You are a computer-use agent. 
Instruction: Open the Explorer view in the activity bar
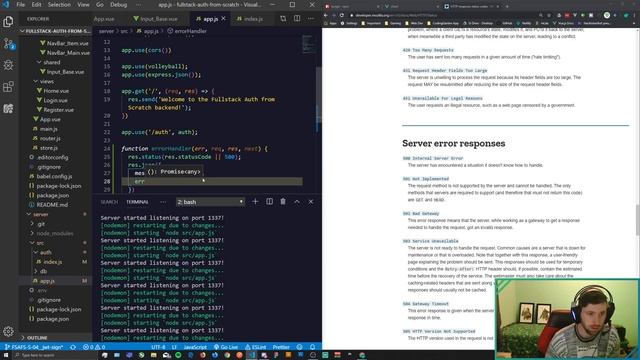[x=8, y=21]
